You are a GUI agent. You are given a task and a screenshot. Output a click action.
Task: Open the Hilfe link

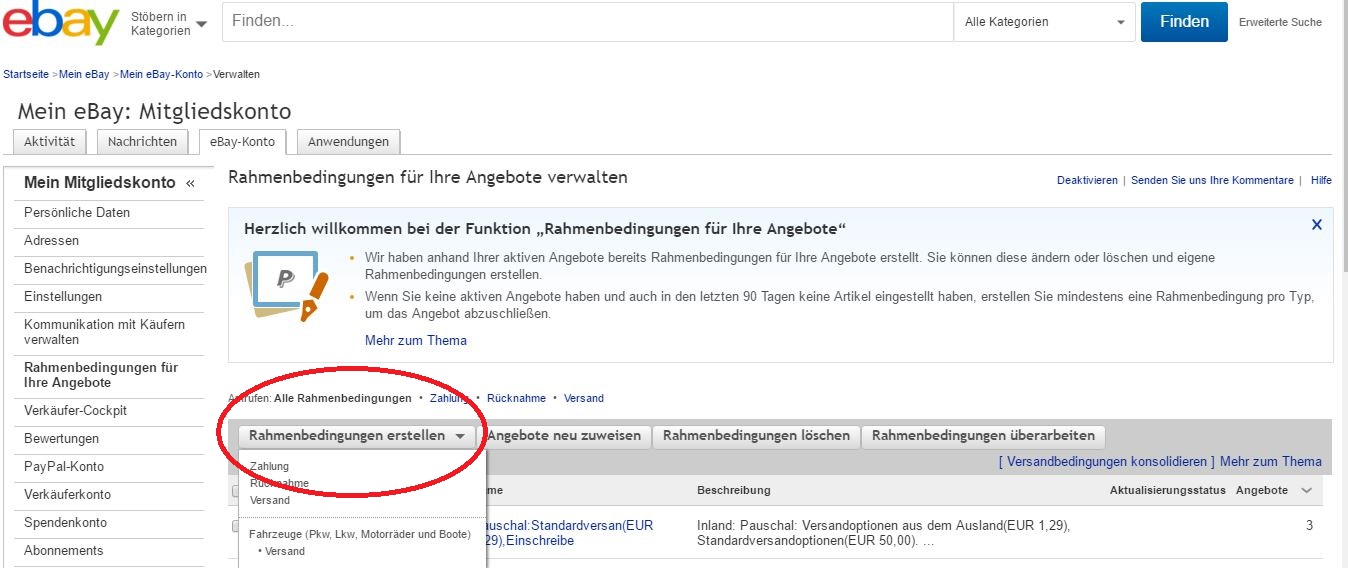point(1321,180)
